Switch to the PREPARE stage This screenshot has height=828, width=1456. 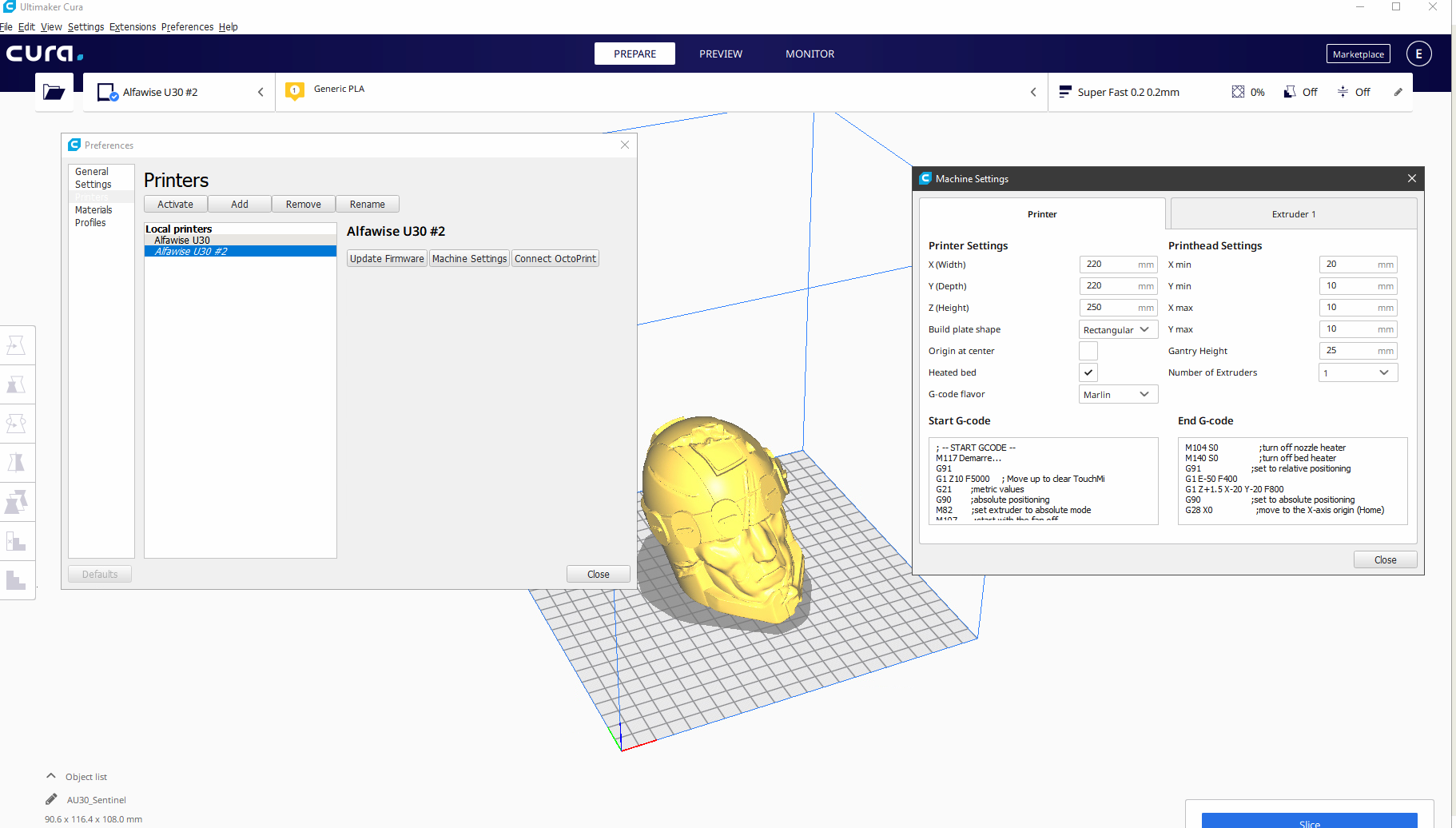635,54
